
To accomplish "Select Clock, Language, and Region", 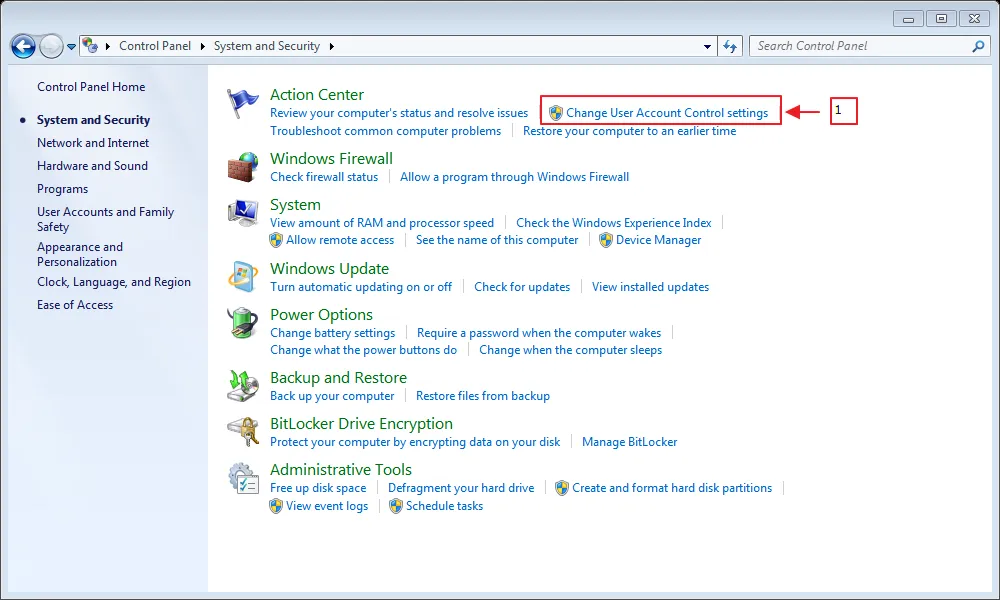I will tap(114, 282).
